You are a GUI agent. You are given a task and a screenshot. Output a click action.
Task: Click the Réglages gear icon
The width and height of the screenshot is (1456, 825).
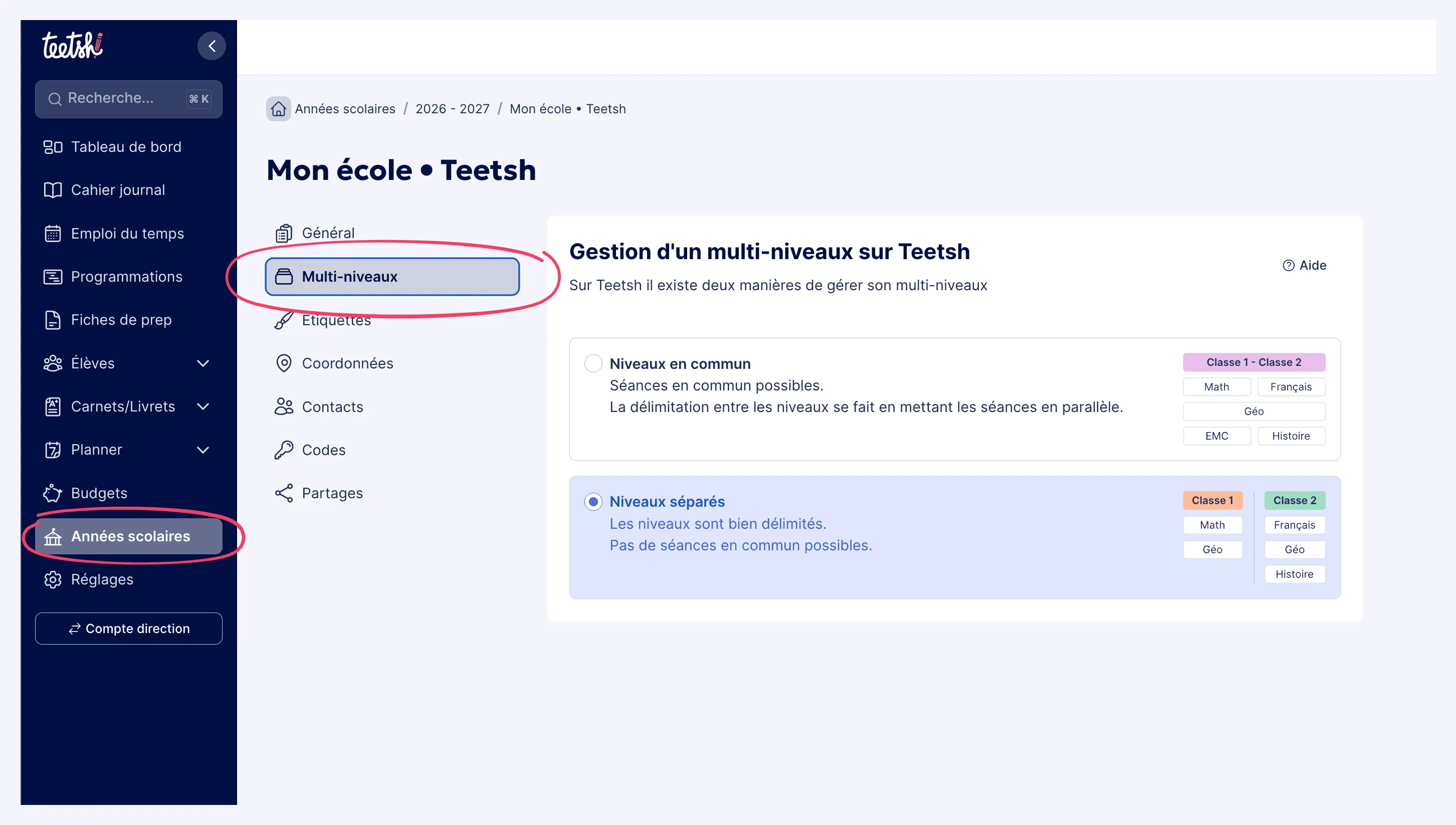tap(53, 579)
